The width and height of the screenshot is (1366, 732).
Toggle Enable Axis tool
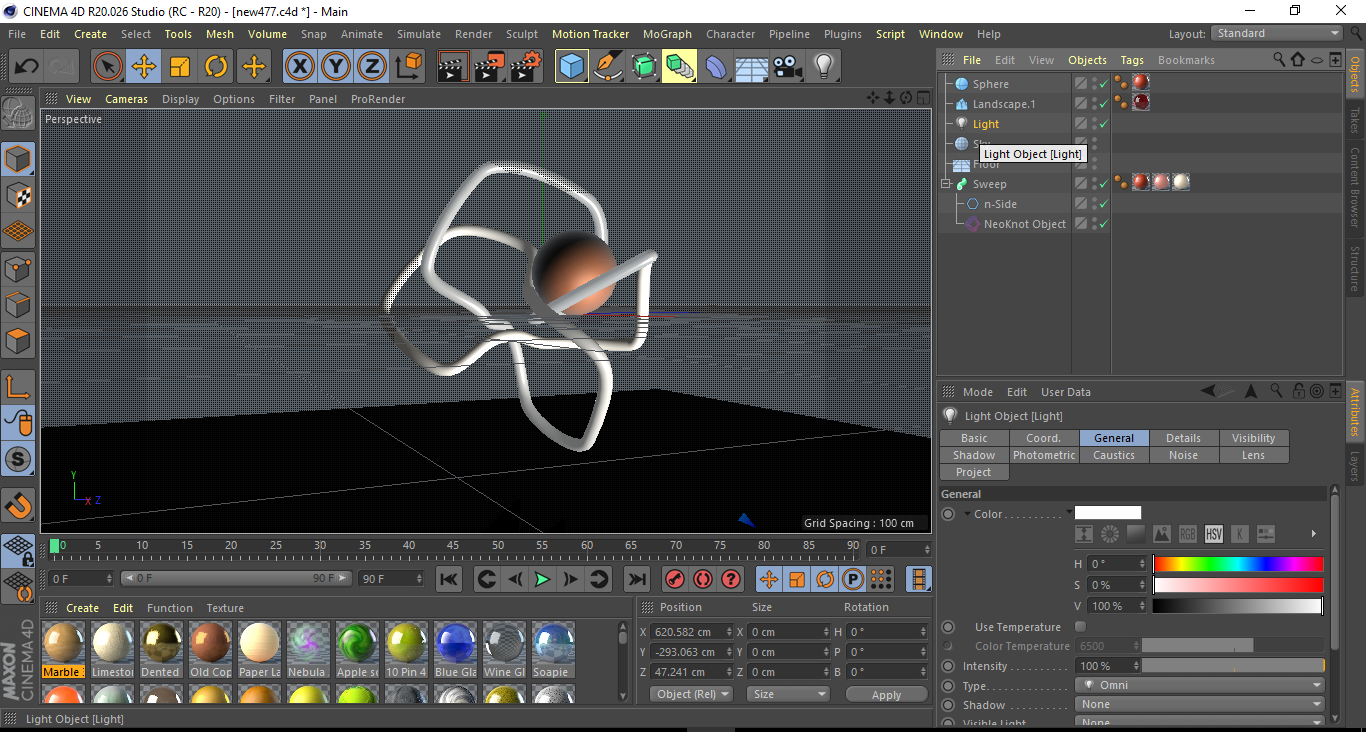tap(18, 386)
